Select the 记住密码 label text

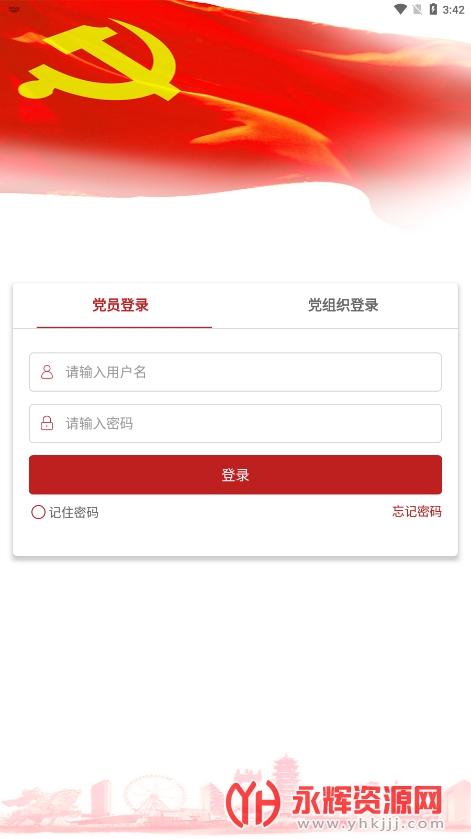click(x=74, y=513)
